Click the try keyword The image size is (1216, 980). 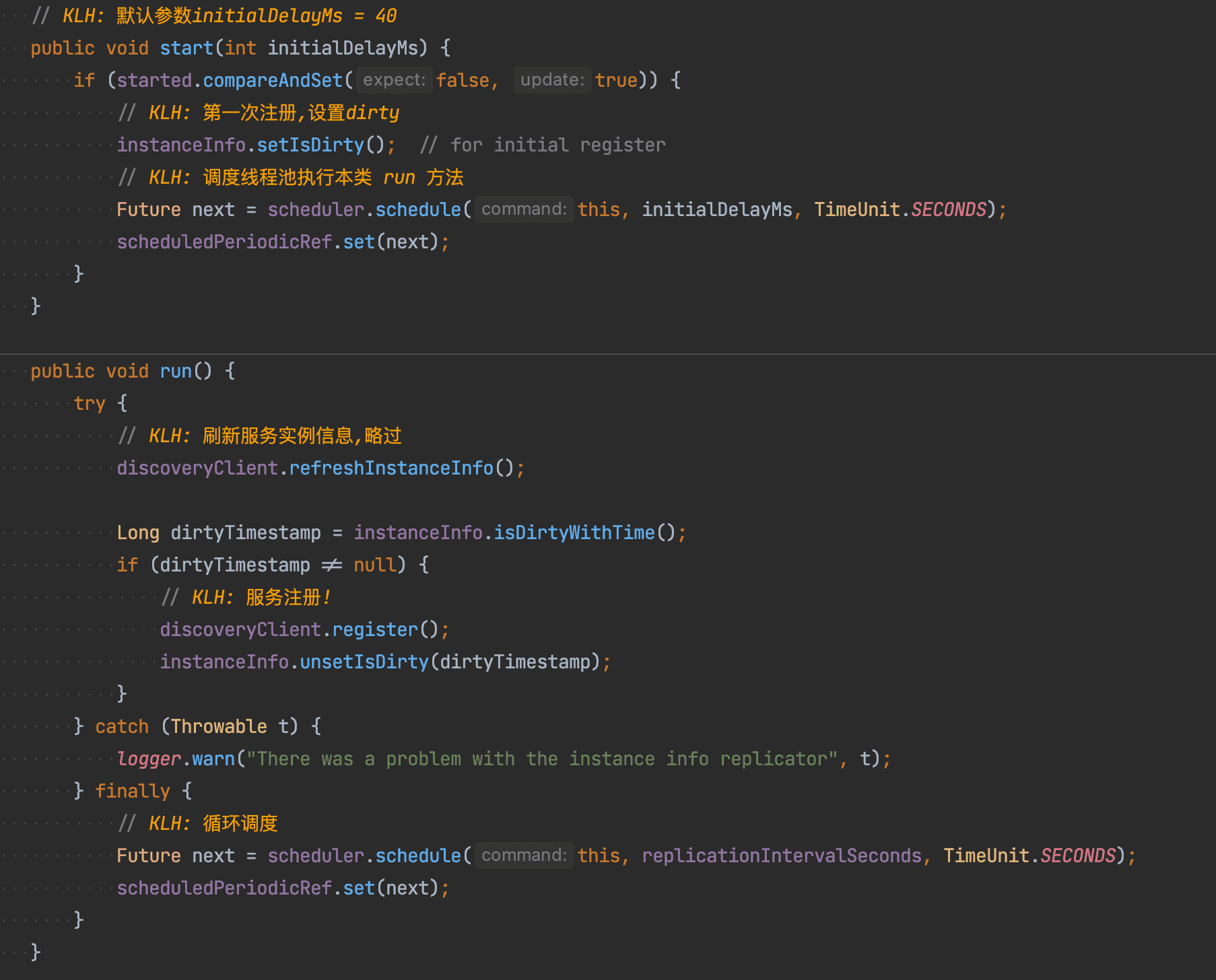(90, 403)
